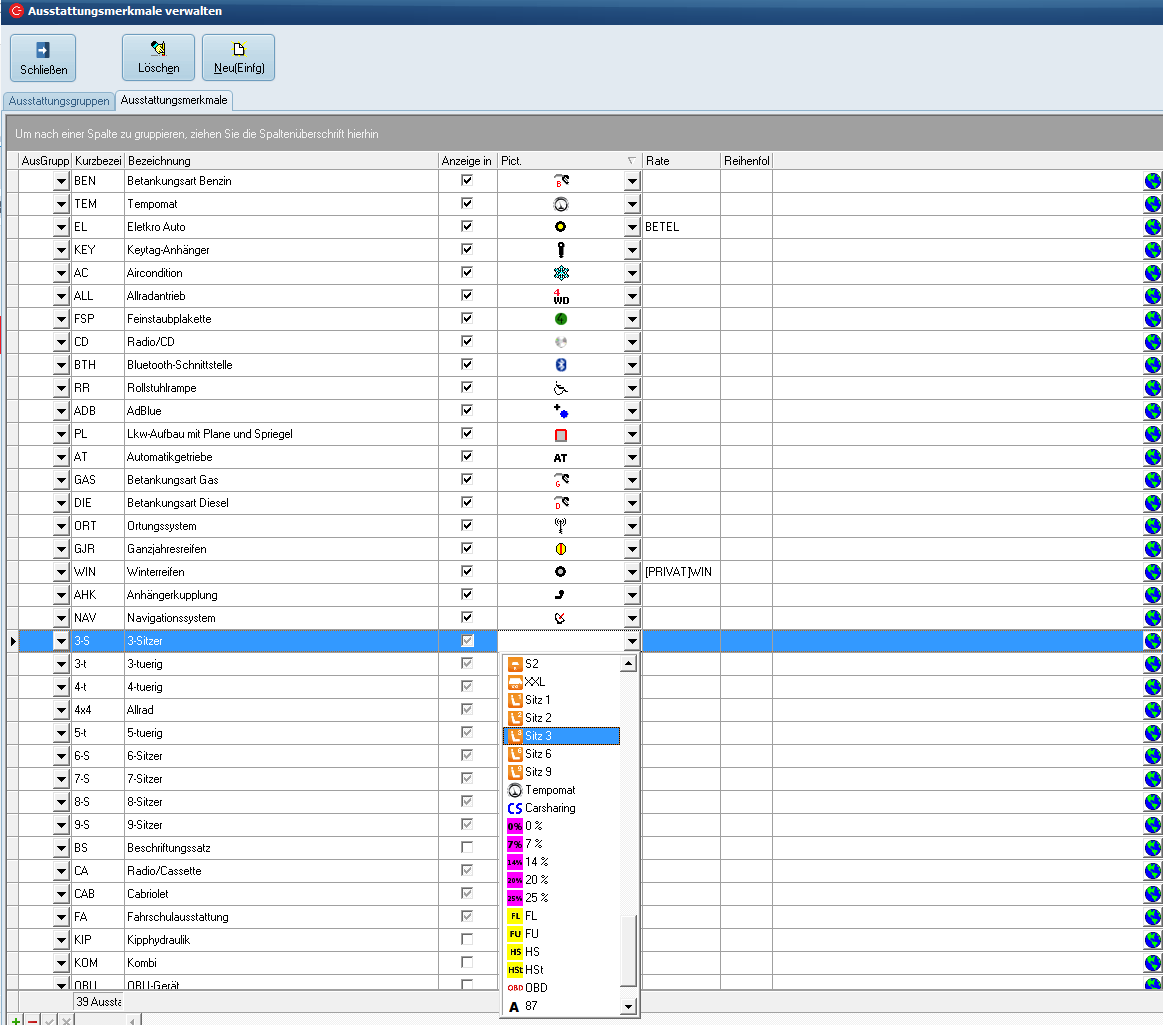Click red minus delete-record icon

(32, 1020)
